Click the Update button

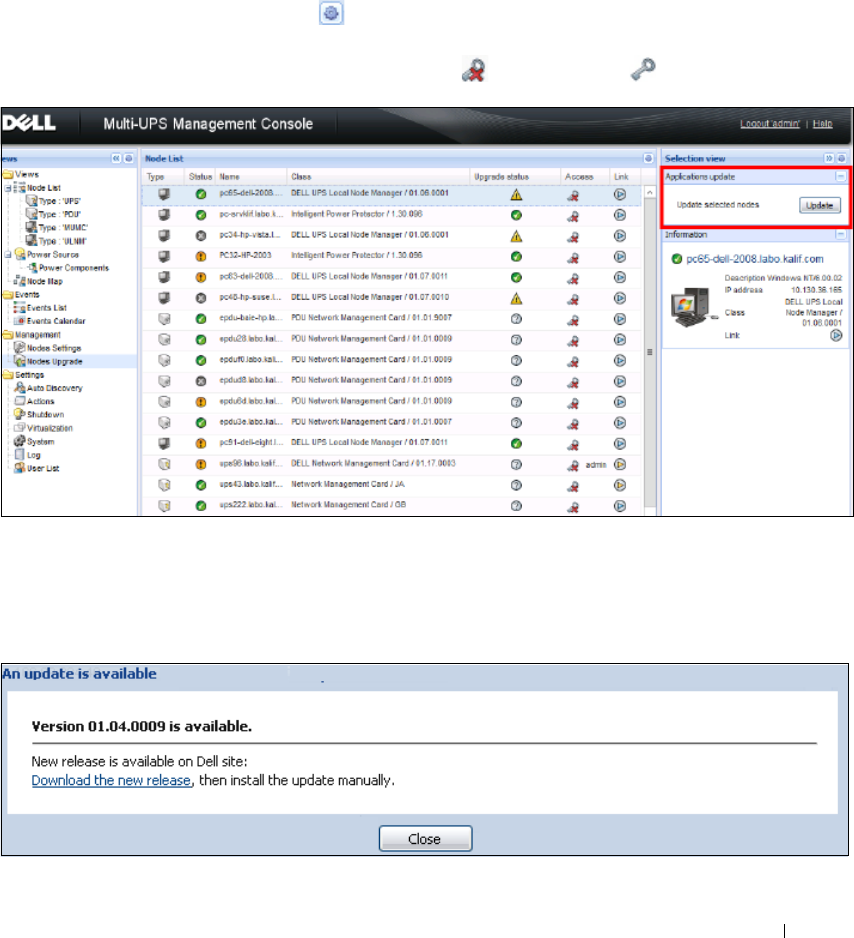pyautogui.click(x=820, y=205)
